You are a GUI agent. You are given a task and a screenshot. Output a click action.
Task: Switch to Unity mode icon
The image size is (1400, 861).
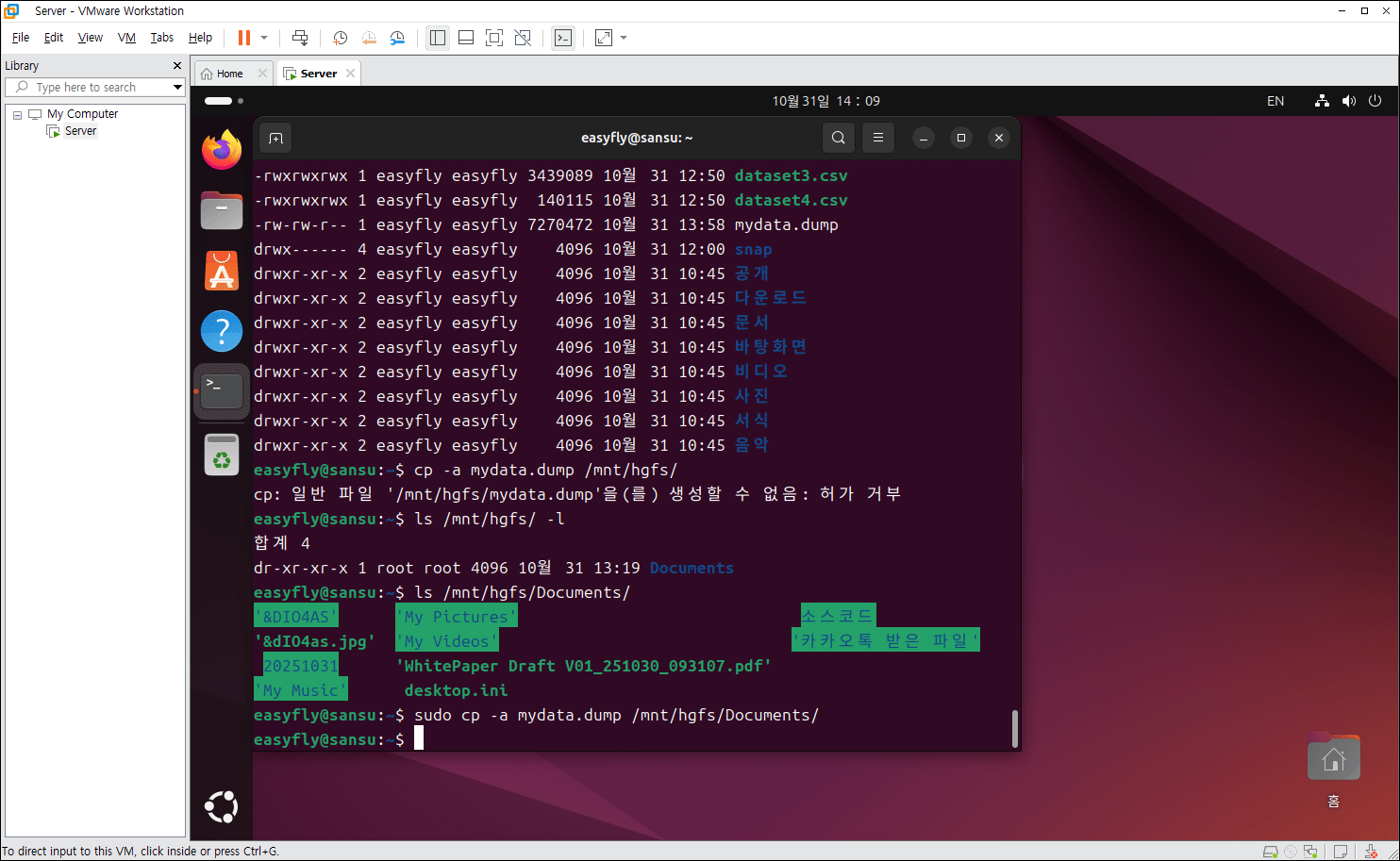pos(523,38)
